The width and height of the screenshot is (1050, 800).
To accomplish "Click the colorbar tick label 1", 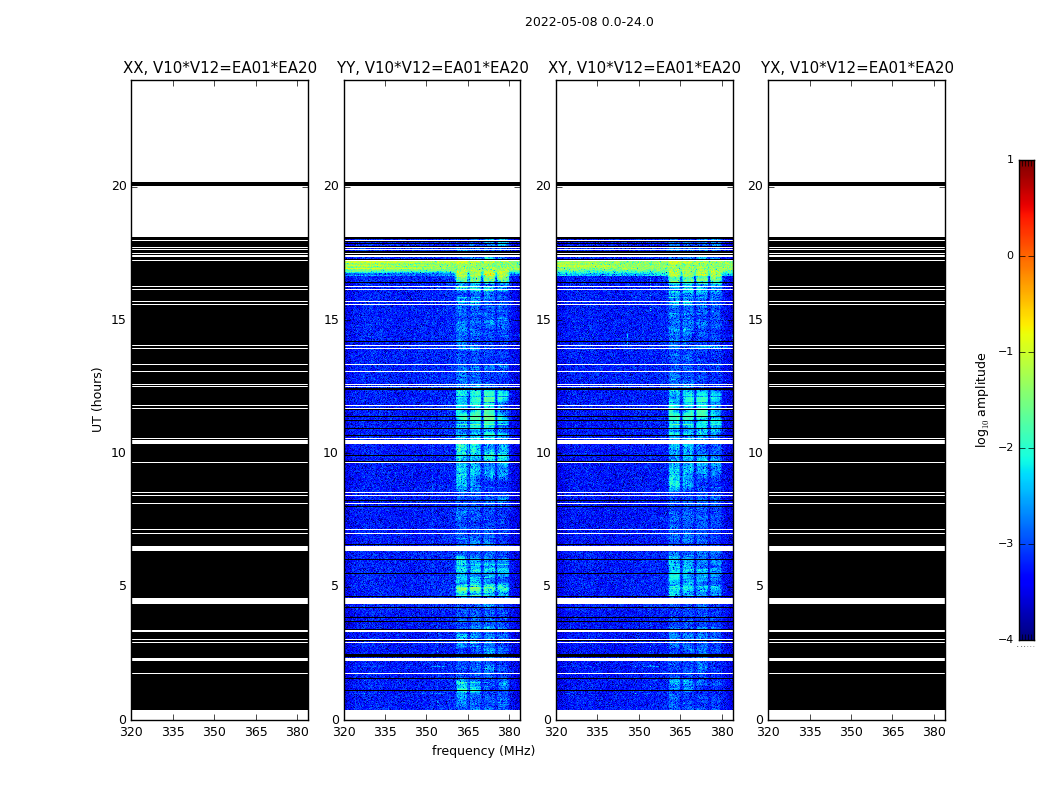I will click(1010, 159).
